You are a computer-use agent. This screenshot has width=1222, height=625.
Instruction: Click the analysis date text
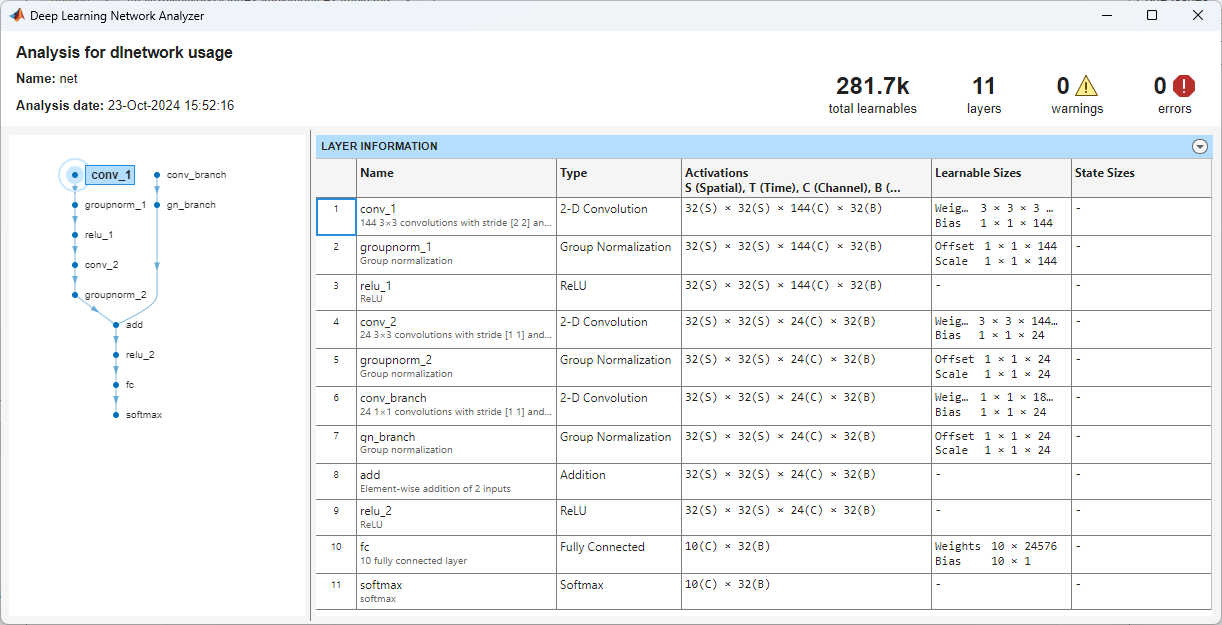[x=125, y=105]
